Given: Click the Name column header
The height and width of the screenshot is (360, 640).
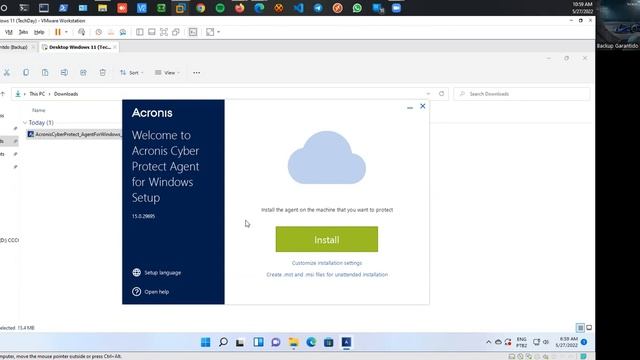Looking at the screenshot, I should 39,110.
